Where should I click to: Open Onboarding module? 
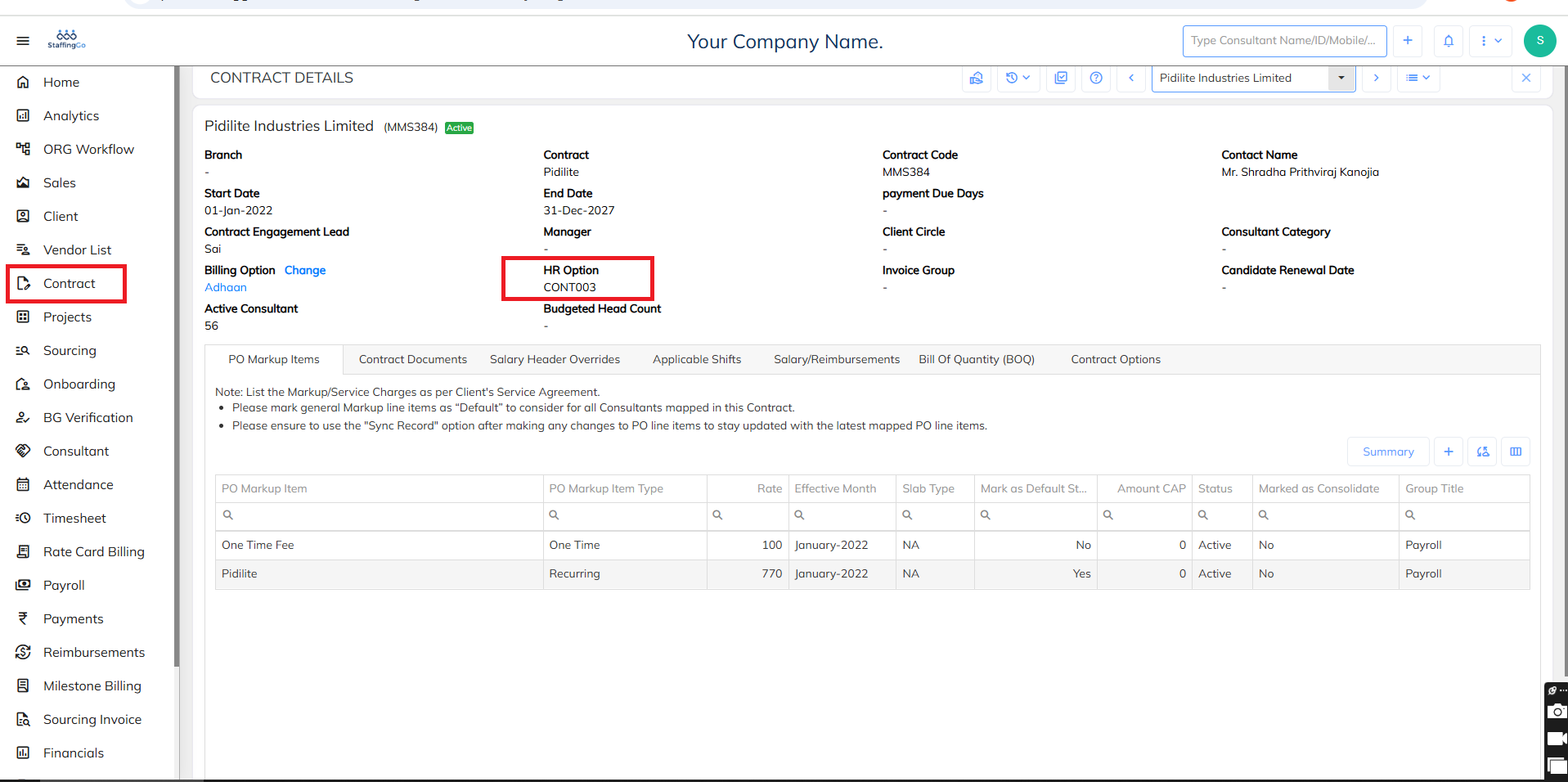coord(79,384)
